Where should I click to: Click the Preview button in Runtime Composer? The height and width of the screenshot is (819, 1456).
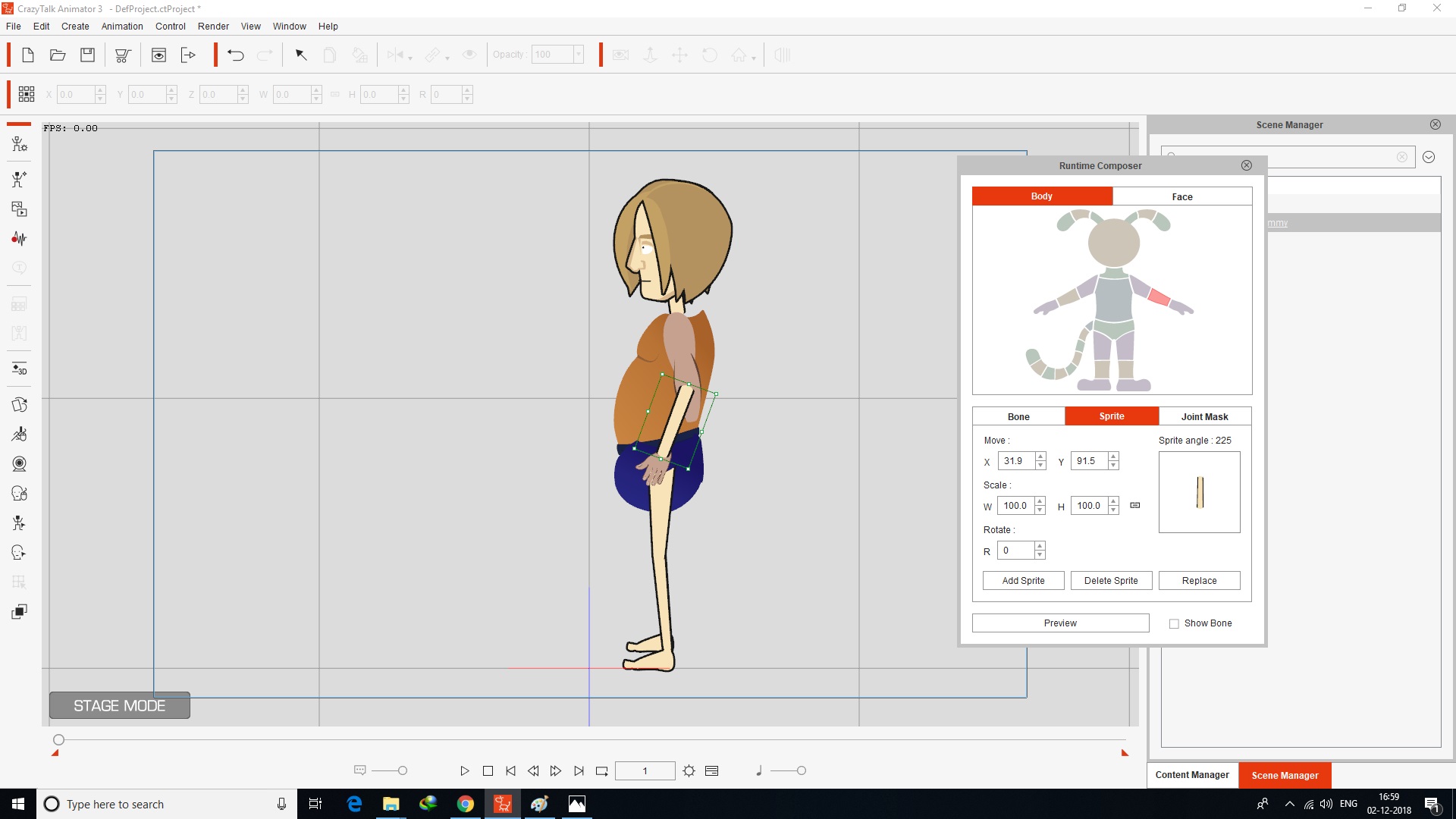pos(1060,623)
